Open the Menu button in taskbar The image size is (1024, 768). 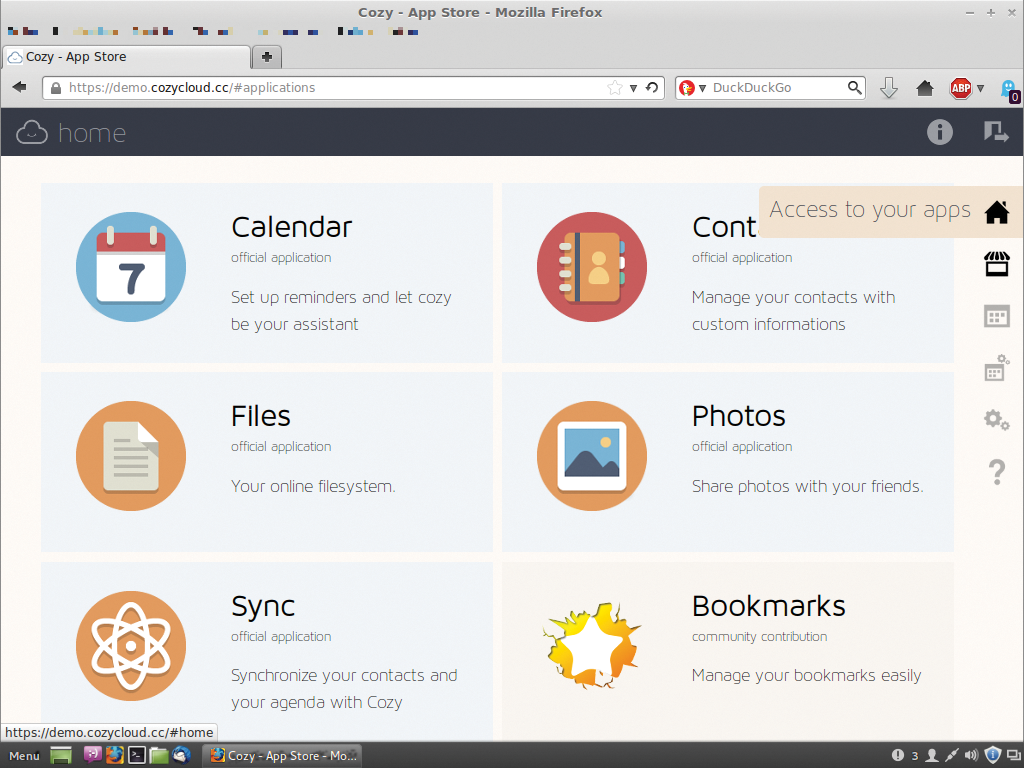point(24,756)
